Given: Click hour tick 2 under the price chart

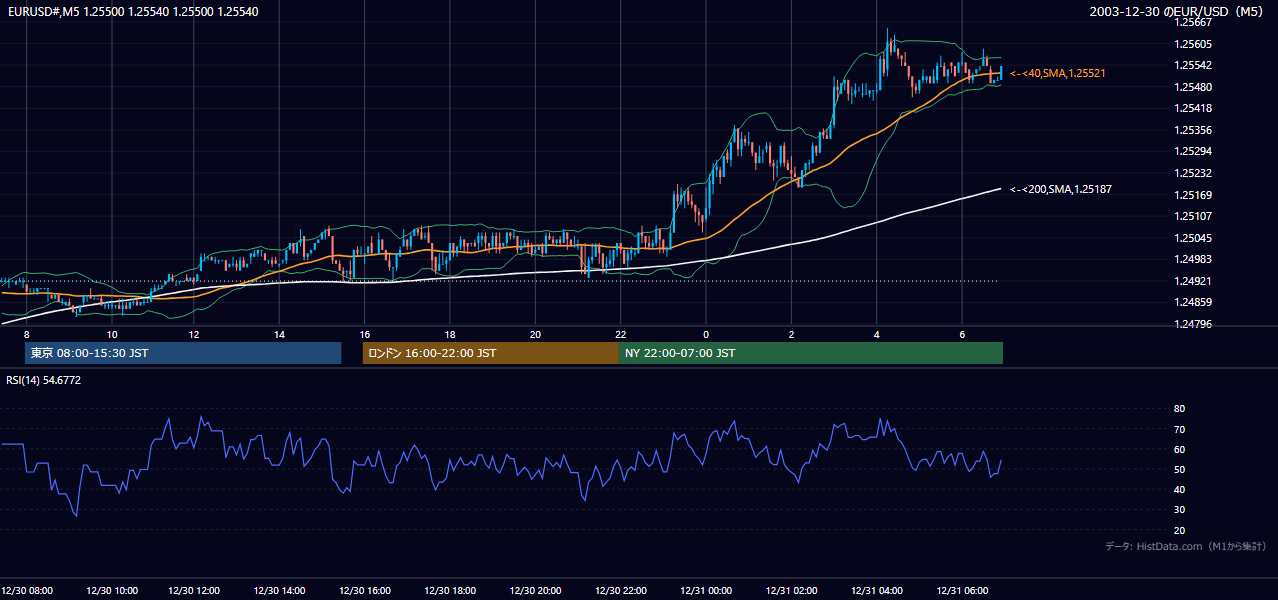Looking at the screenshot, I should tap(791, 334).
